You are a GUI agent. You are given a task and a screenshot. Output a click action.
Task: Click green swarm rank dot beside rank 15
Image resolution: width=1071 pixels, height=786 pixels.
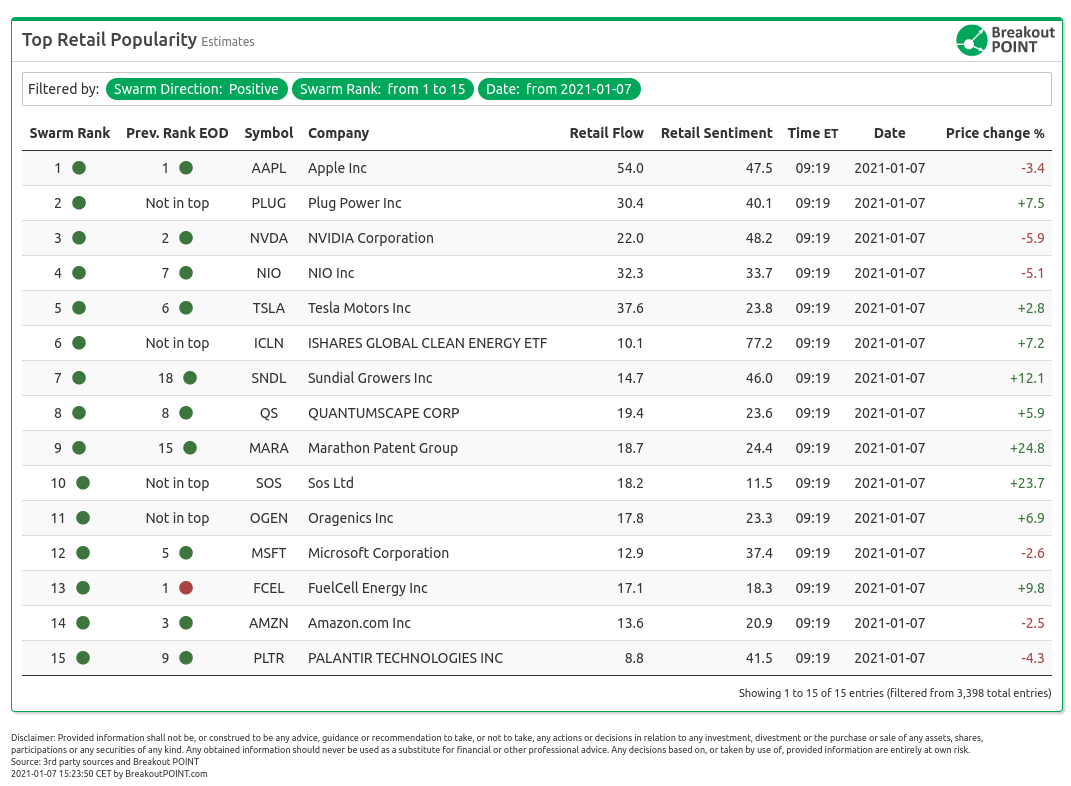83,658
